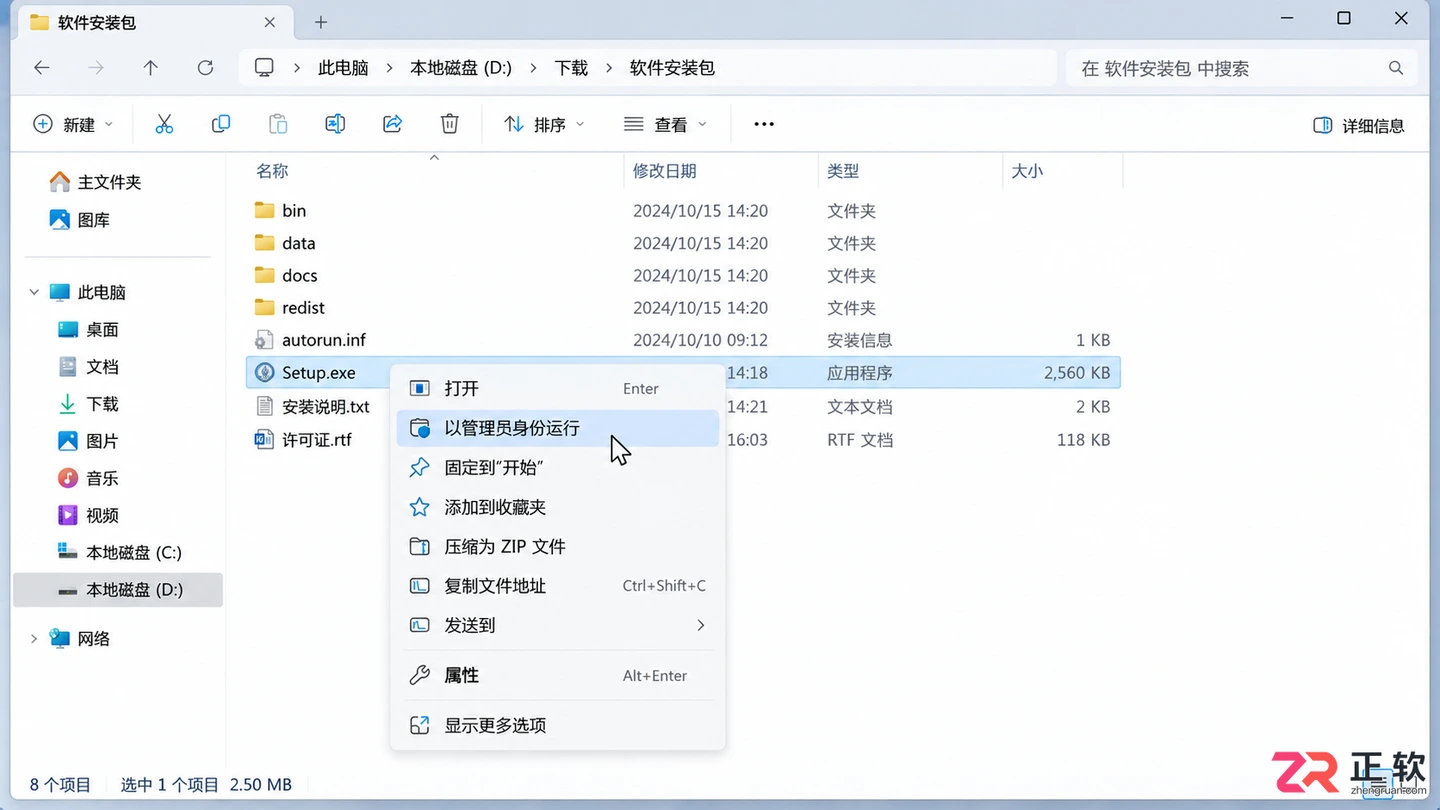This screenshot has width=1440, height=810.
Task: Toggle the 详细信息 details pane
Action: (x=1358, y=125)
